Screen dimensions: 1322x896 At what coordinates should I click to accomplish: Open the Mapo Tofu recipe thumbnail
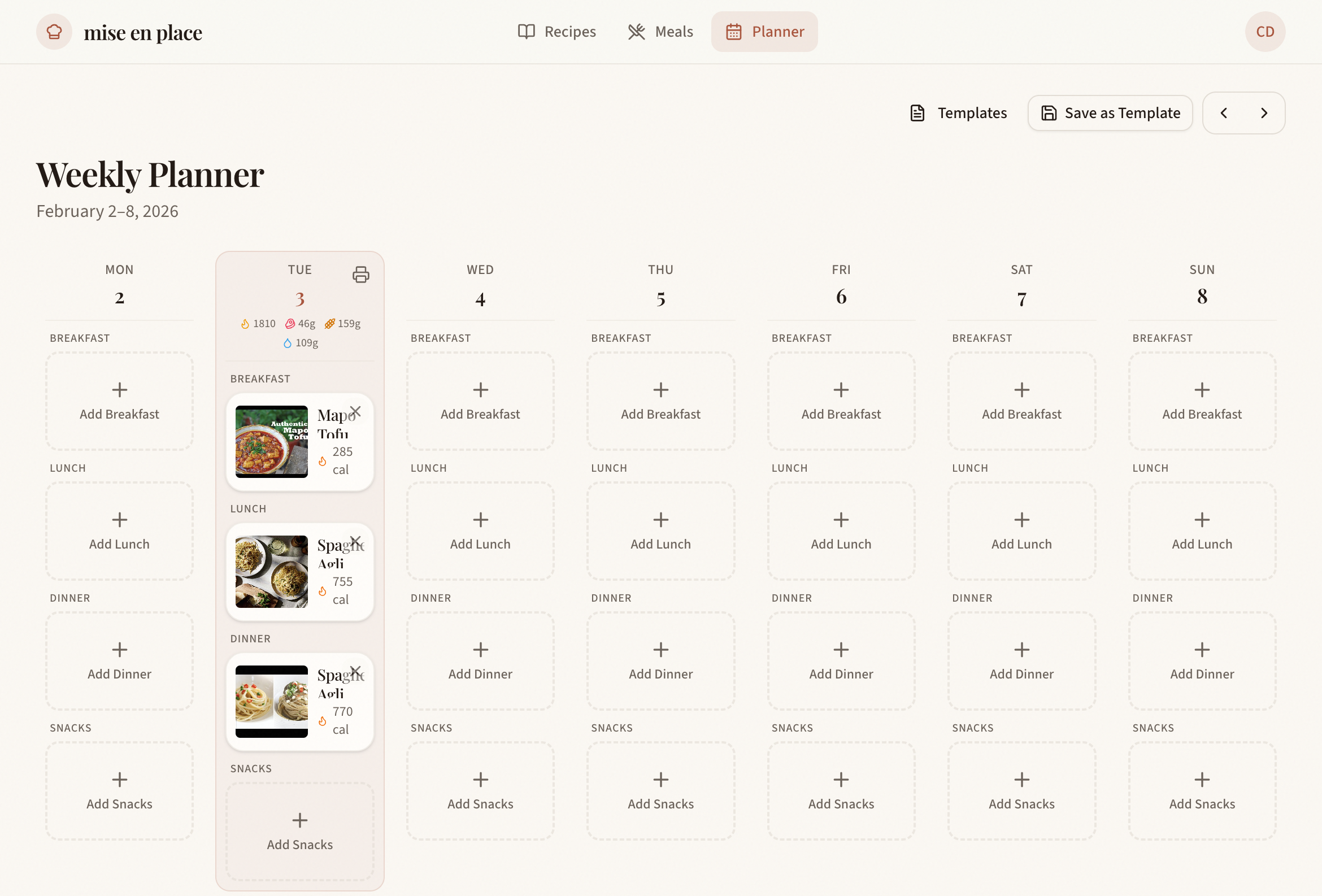[271, 441]
